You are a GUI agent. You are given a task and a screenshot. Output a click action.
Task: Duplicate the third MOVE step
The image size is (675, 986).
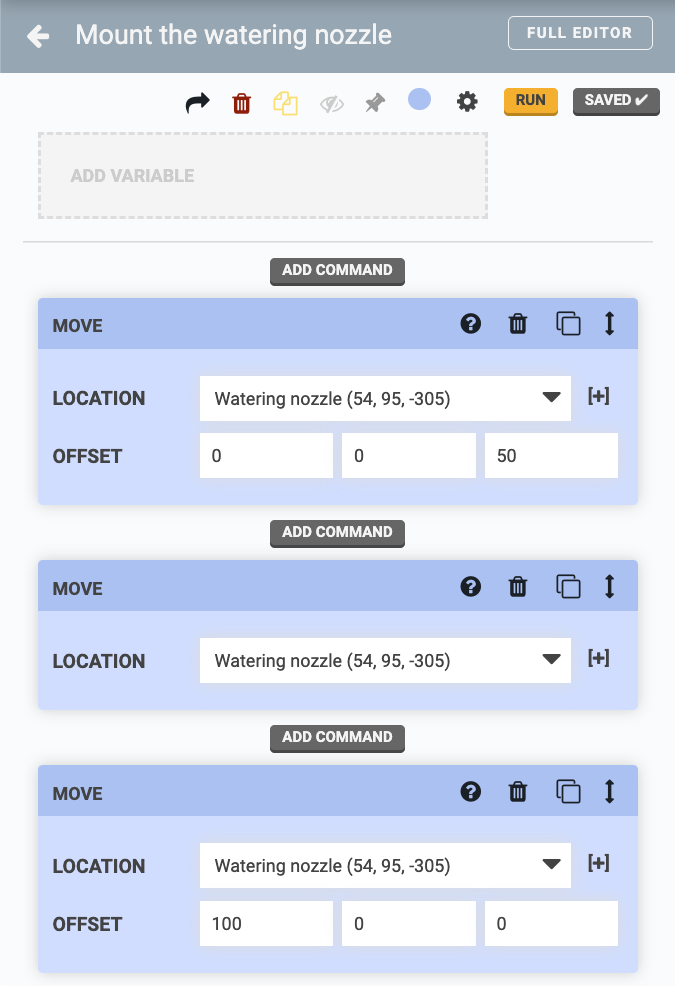tap(568, 792)
